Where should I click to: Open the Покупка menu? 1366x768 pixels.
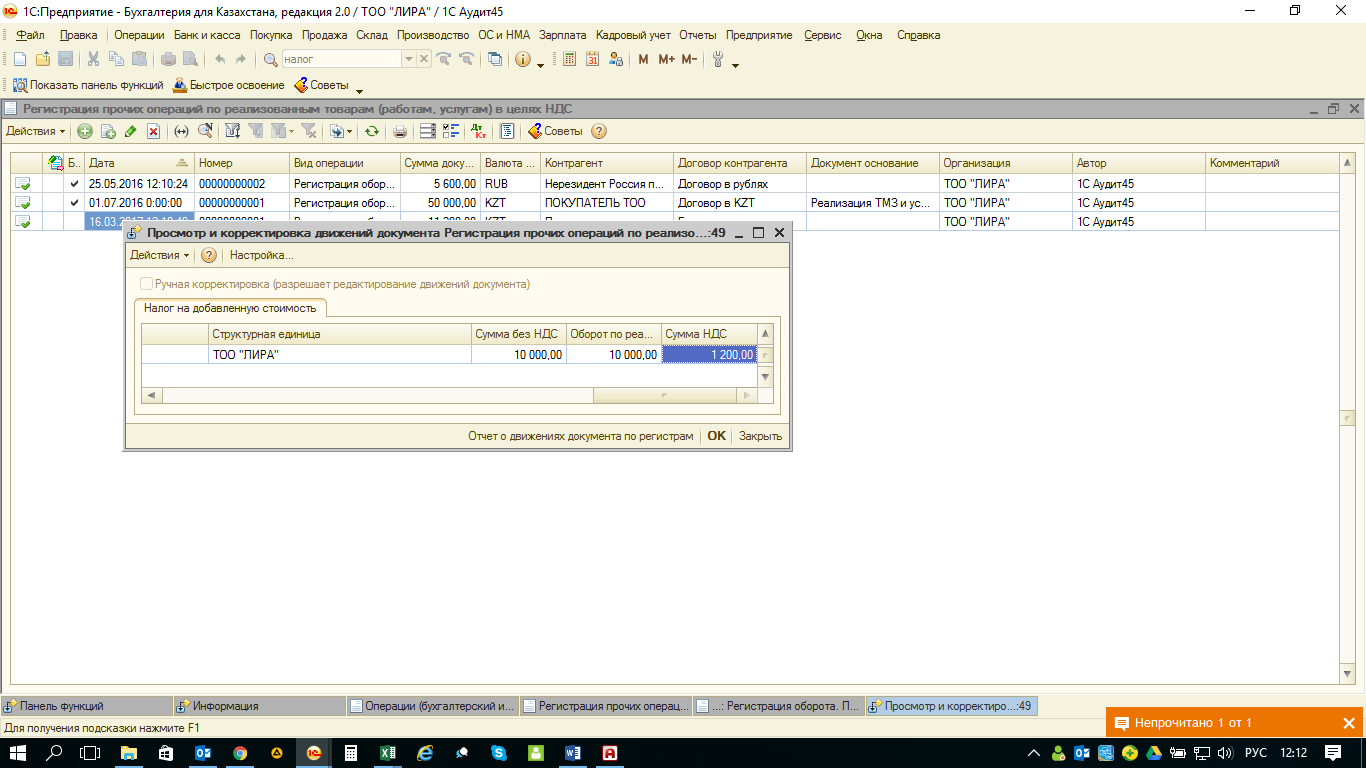pos(271,35)
